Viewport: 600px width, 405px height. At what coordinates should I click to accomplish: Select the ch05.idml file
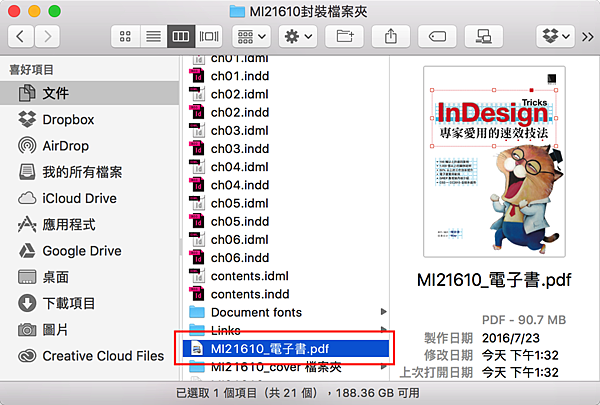[x=285, y=203]
